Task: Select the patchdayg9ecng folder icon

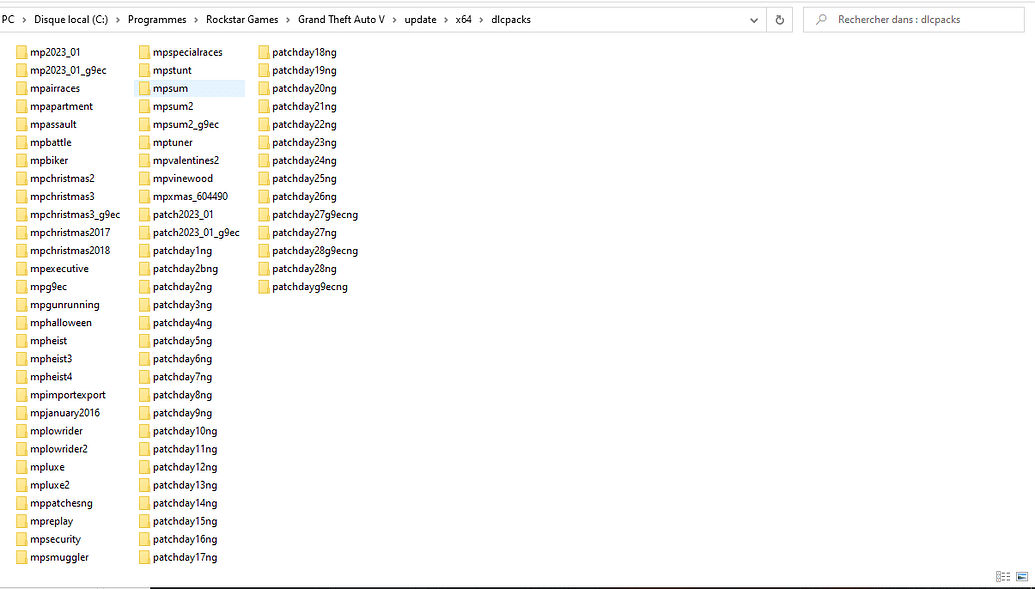Action: tap(264, 287)
